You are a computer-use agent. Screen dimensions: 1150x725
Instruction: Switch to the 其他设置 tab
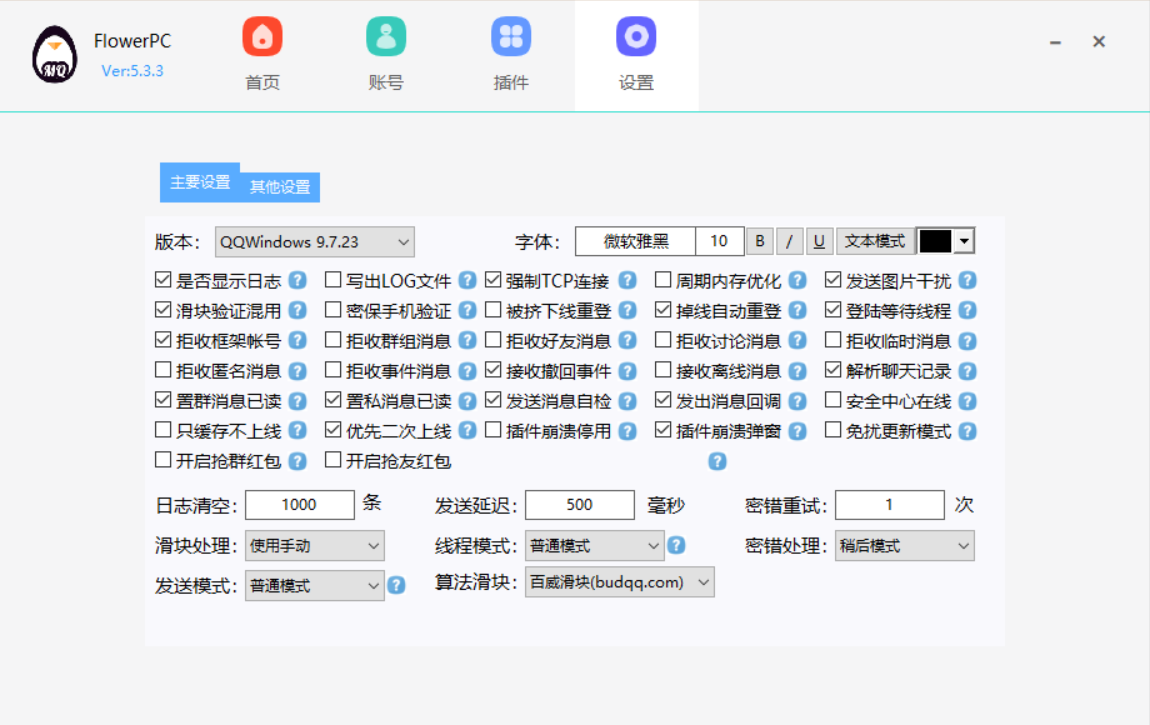point(282,187)
